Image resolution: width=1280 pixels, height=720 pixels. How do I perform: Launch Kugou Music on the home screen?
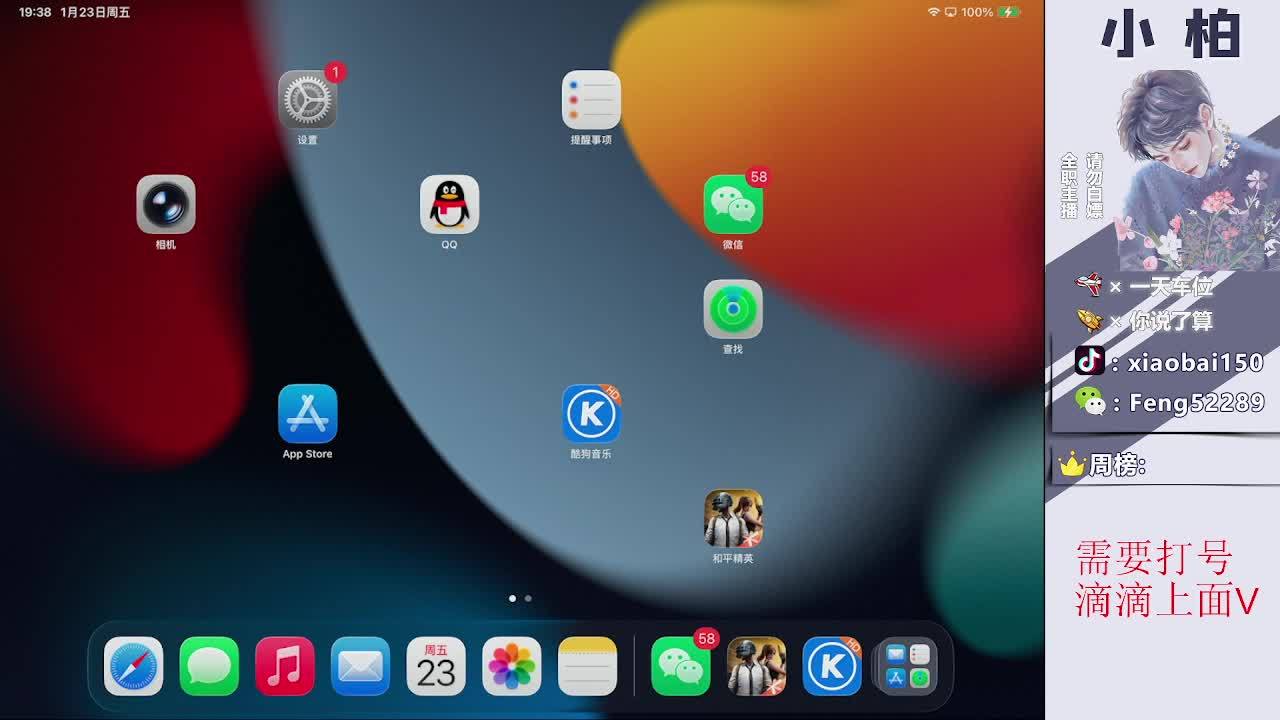coord(591,414)
